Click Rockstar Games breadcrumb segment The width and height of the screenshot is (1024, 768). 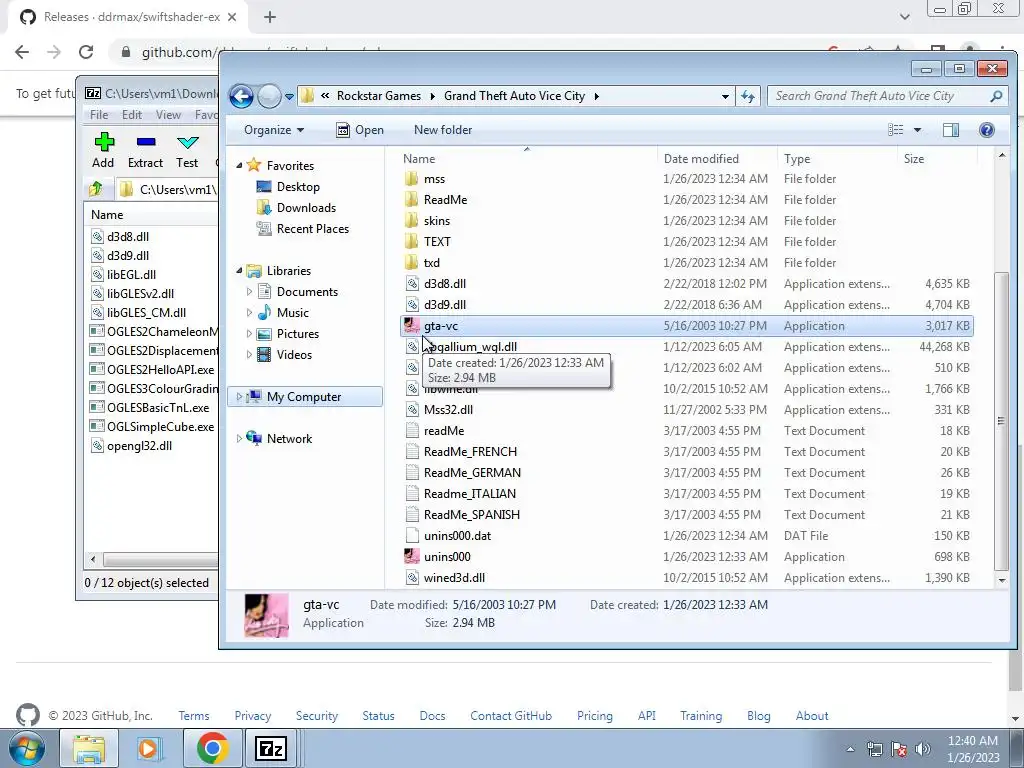click(x=379, y=96)
